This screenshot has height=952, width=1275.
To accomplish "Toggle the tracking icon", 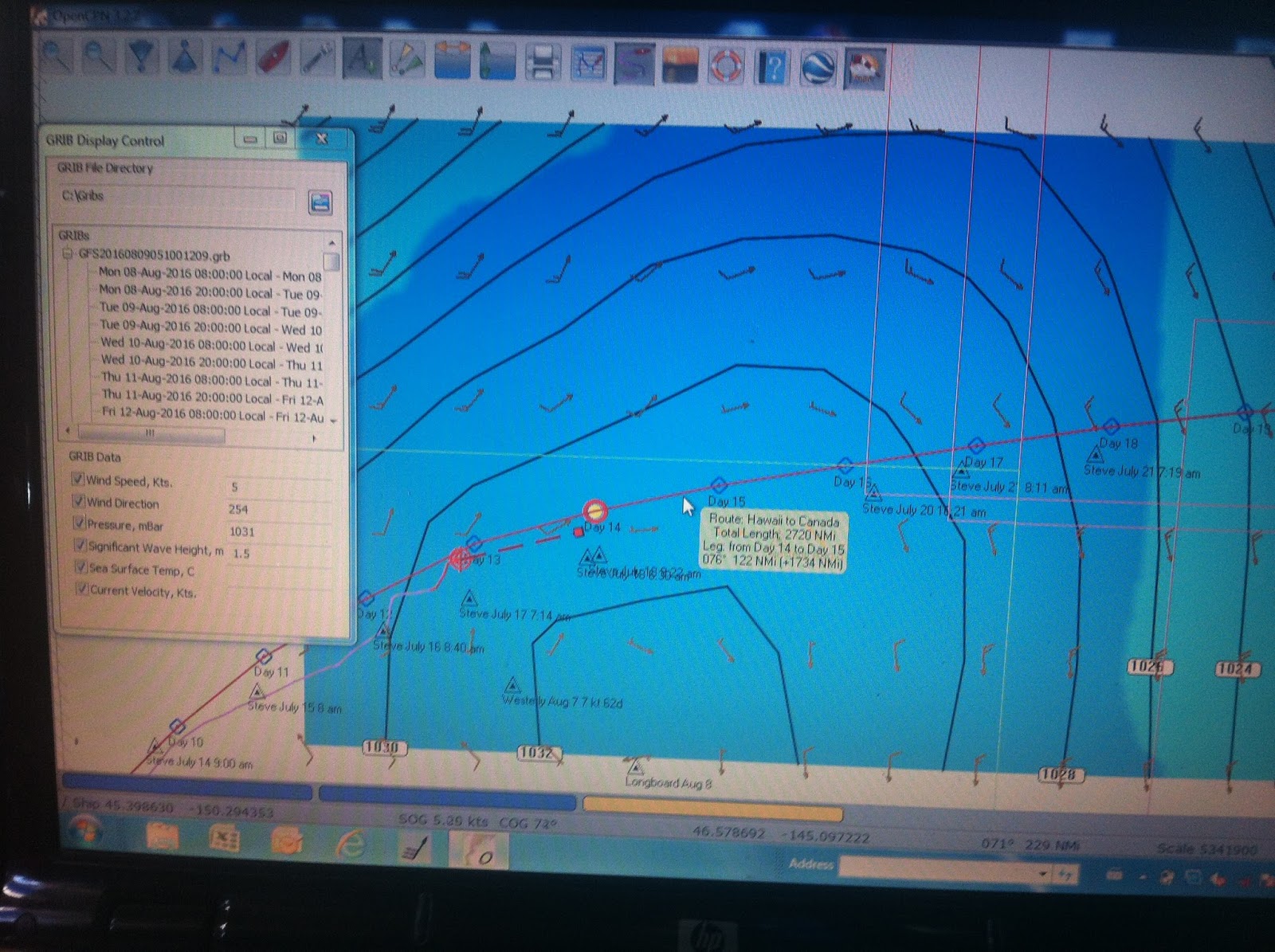I will click(635, 64).
